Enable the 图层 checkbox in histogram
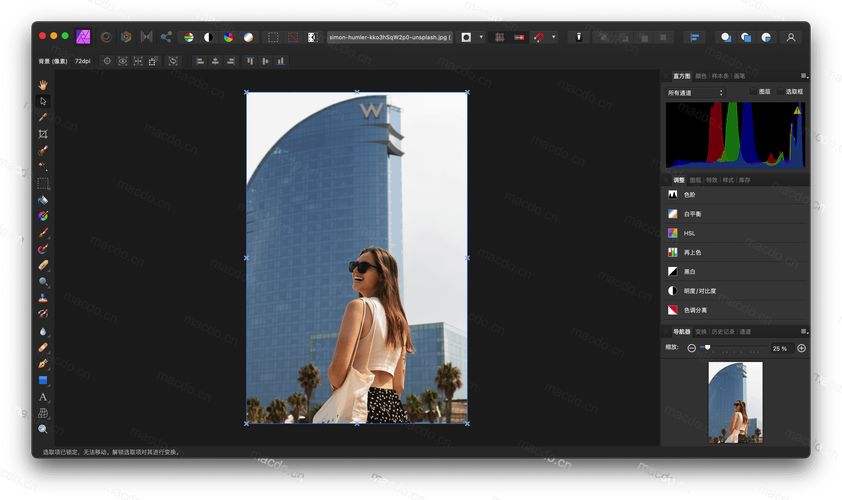 pos(753,92)
